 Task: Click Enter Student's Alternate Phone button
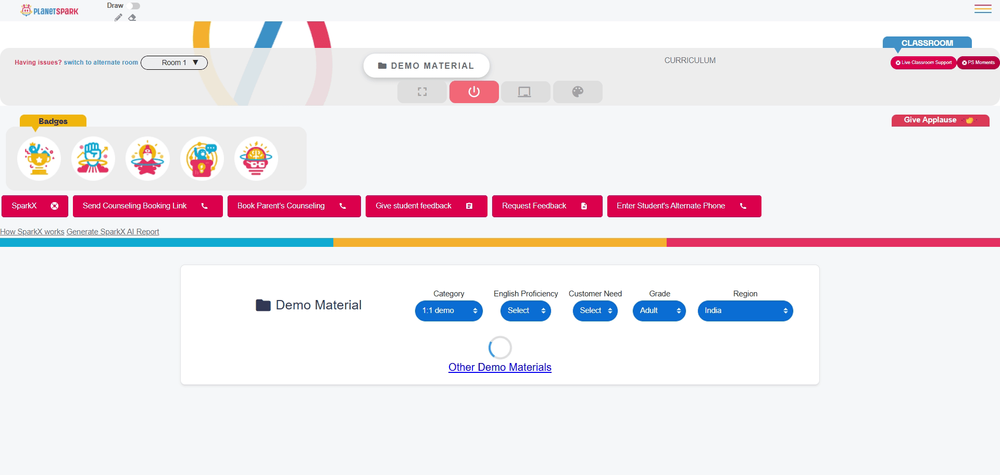[x=684, y=206]
